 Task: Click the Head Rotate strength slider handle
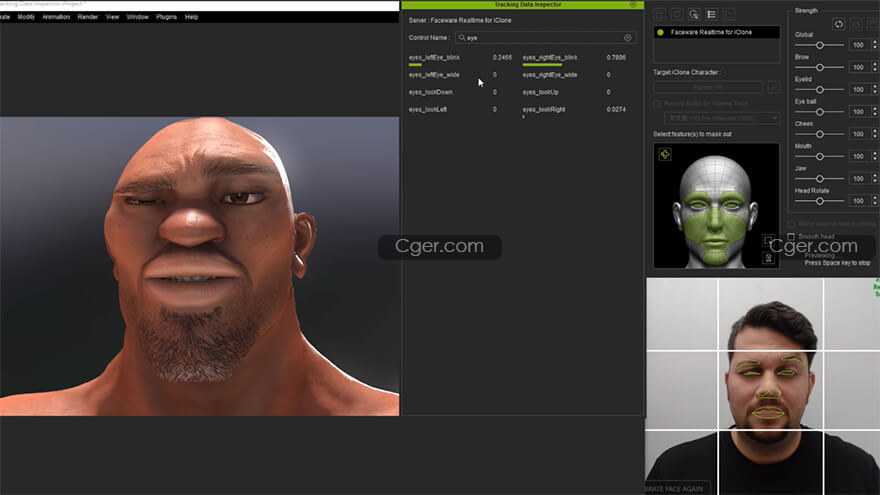(x=820, y=200)
